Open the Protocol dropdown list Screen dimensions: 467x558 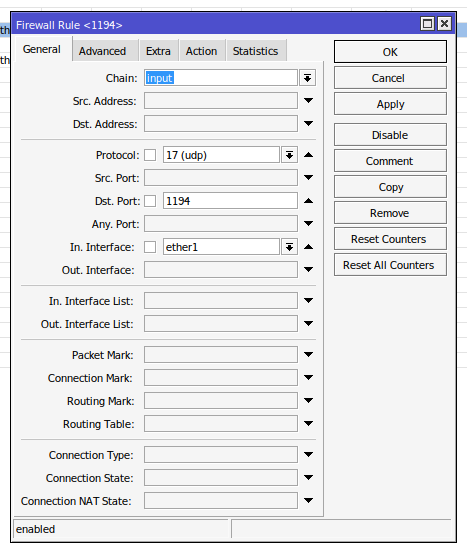(x=289, y=155)
